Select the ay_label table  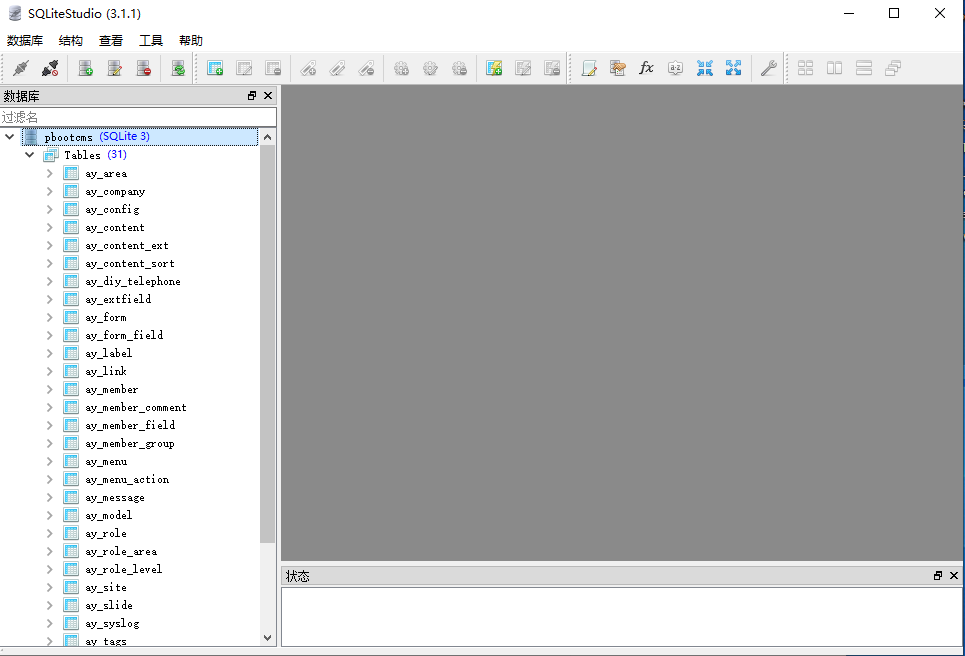tap(108, 353)
